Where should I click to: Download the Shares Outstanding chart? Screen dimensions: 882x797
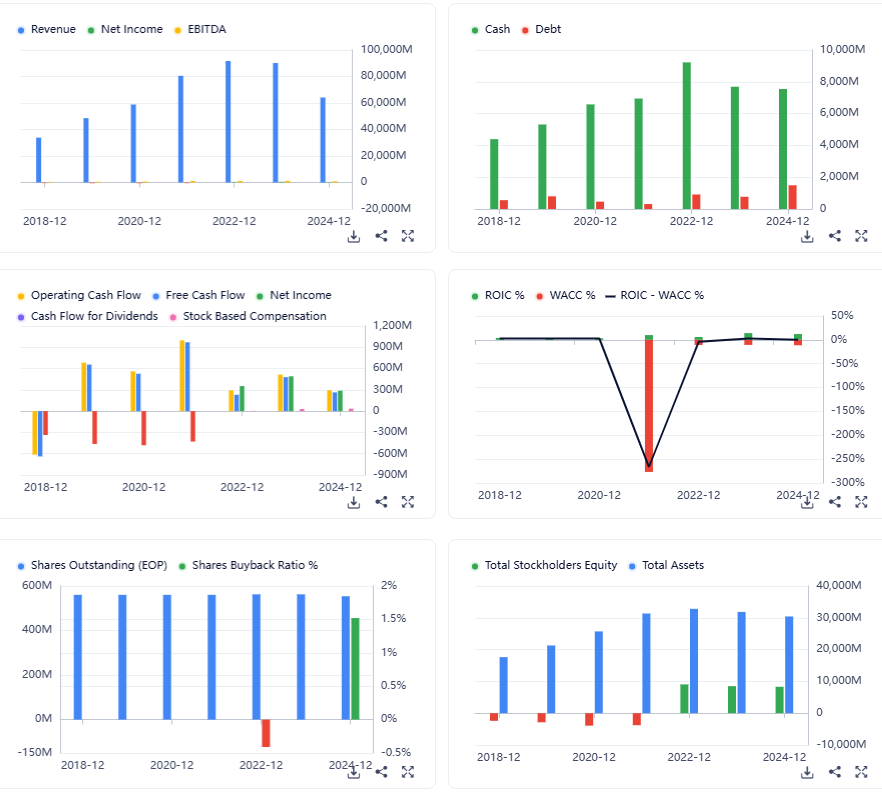click(x=353, y=772)
